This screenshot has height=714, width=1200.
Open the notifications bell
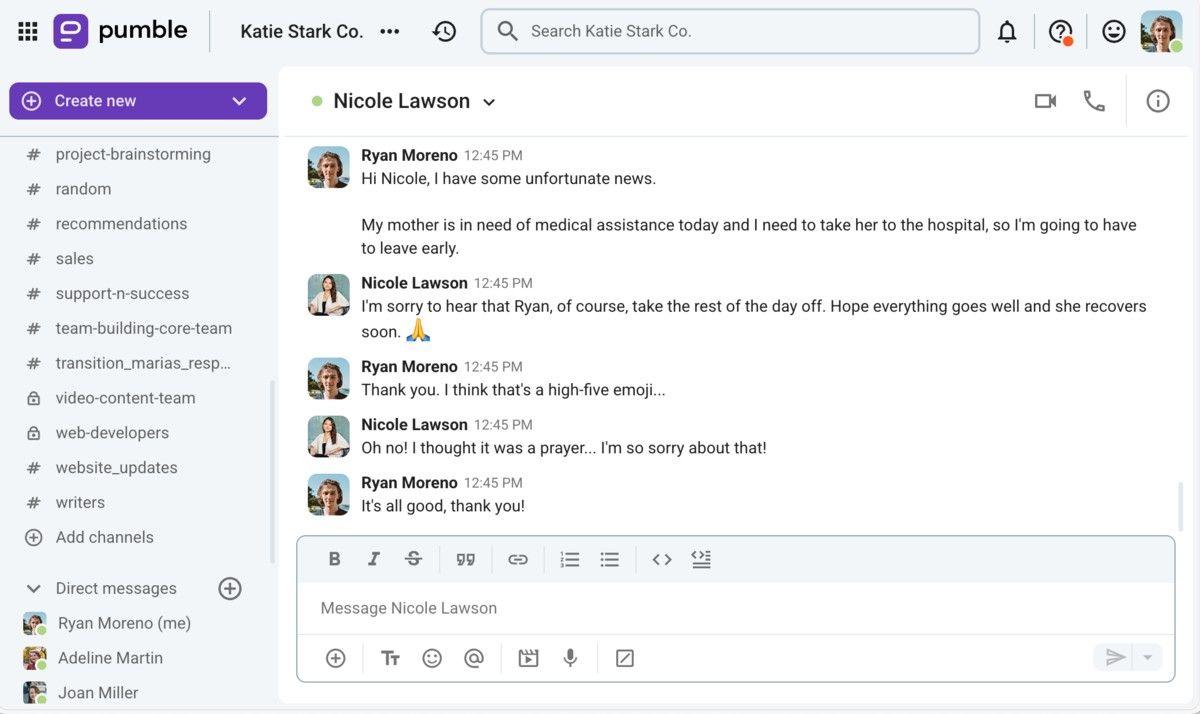[x=1007, y=32]
